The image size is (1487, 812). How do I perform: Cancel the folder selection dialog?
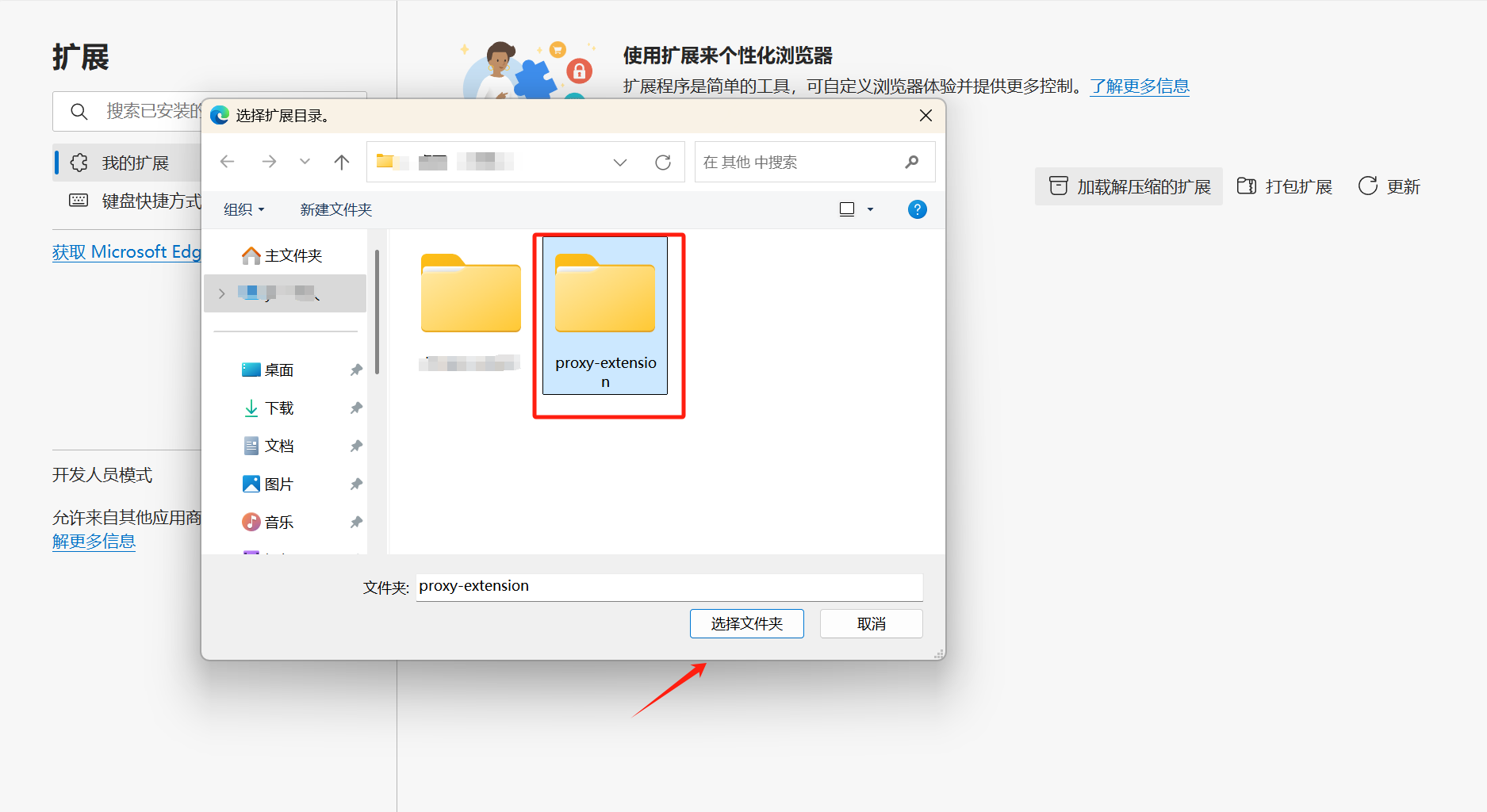tap(871, 624)
